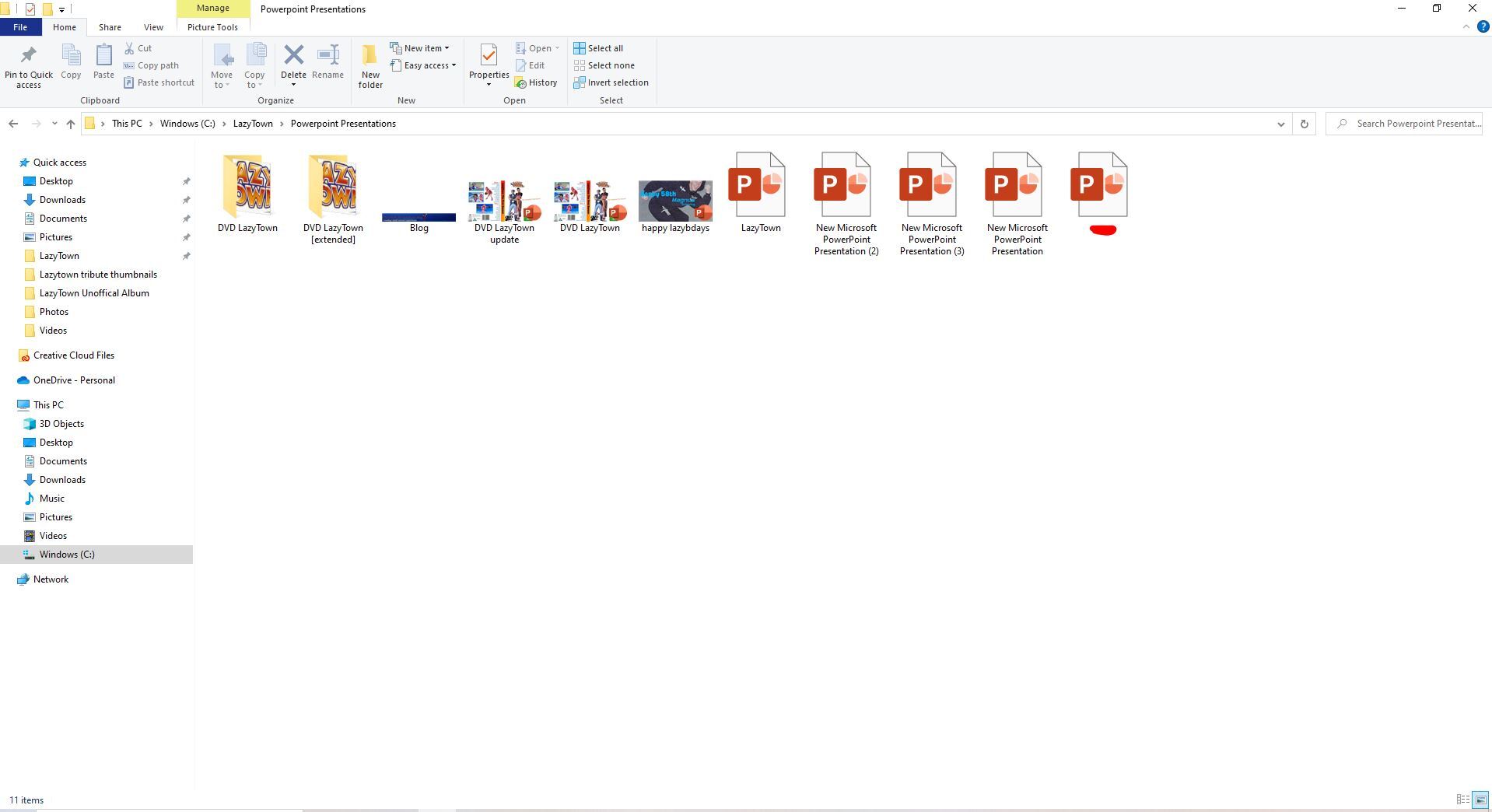Click Invert selection in the ribbon
The image size is (1492, 812).
[x=611, y=82]
